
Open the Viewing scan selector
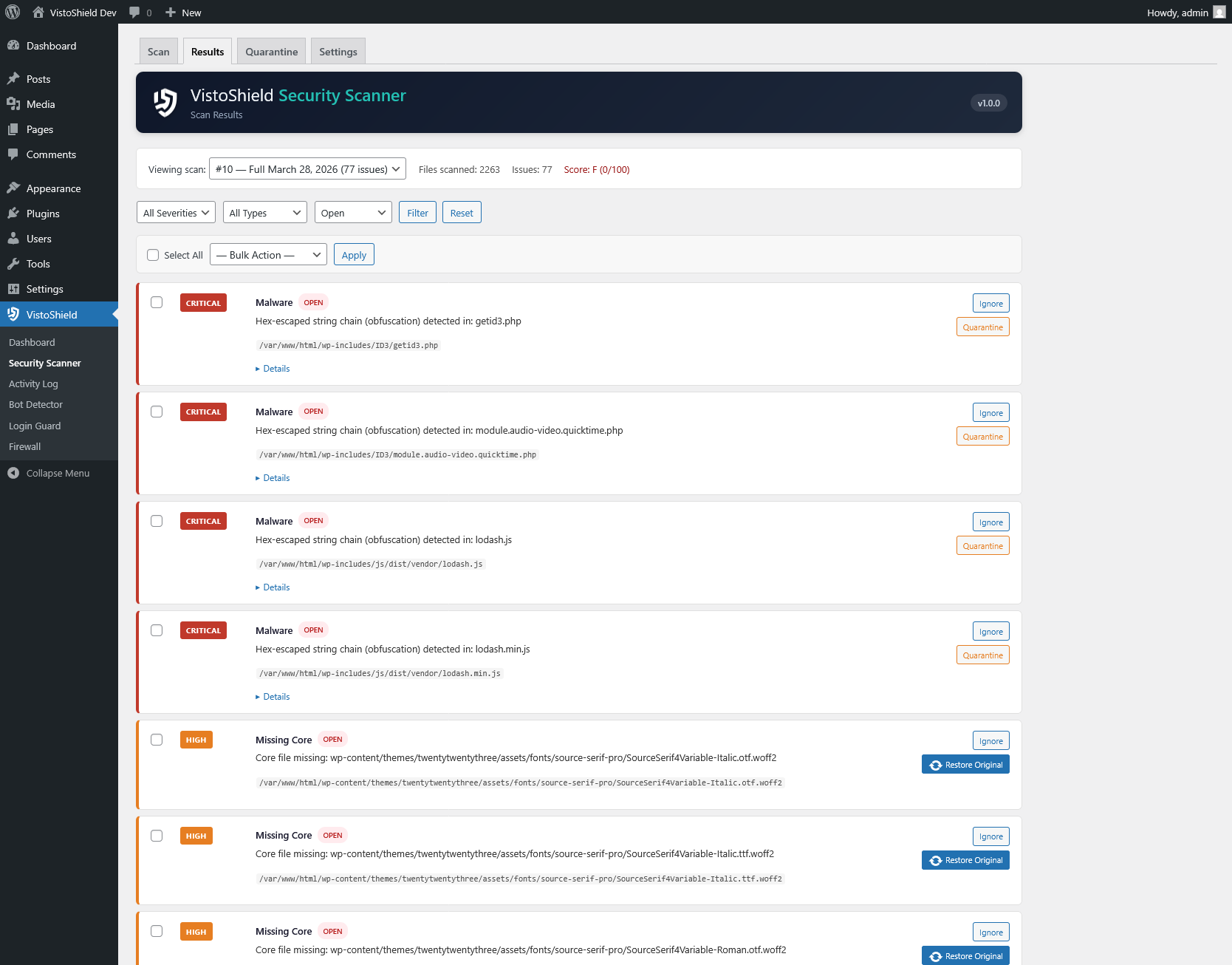(307, 169)
